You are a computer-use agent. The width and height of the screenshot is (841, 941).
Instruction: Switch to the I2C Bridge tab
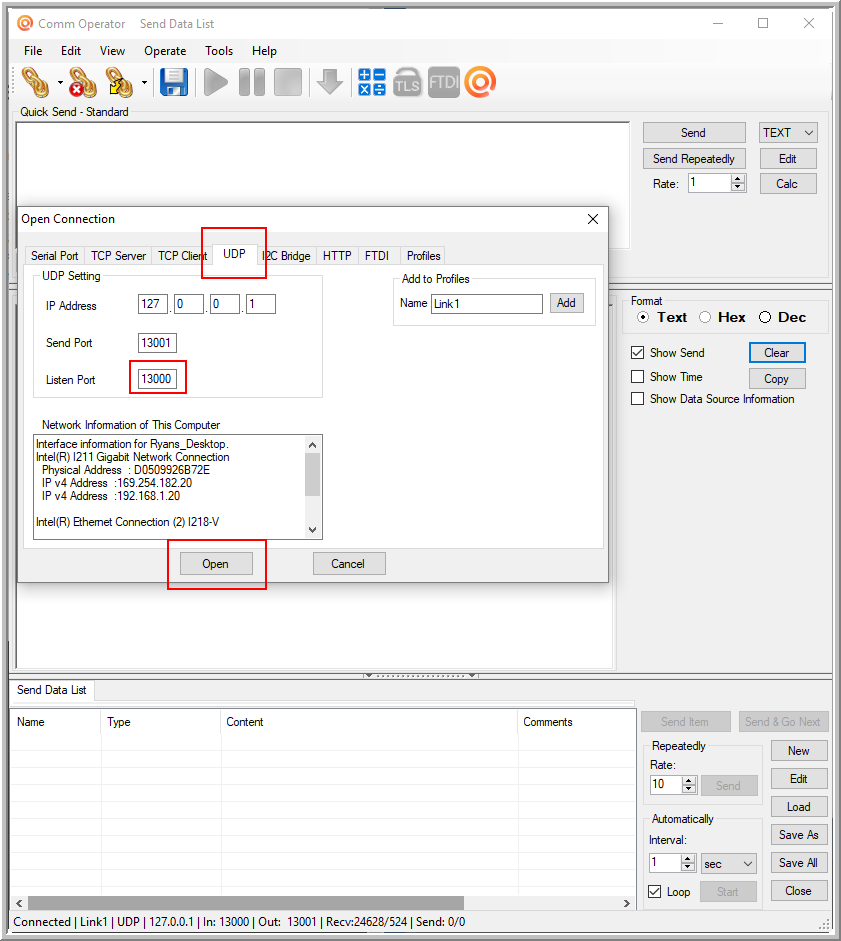tap(286, 256)
